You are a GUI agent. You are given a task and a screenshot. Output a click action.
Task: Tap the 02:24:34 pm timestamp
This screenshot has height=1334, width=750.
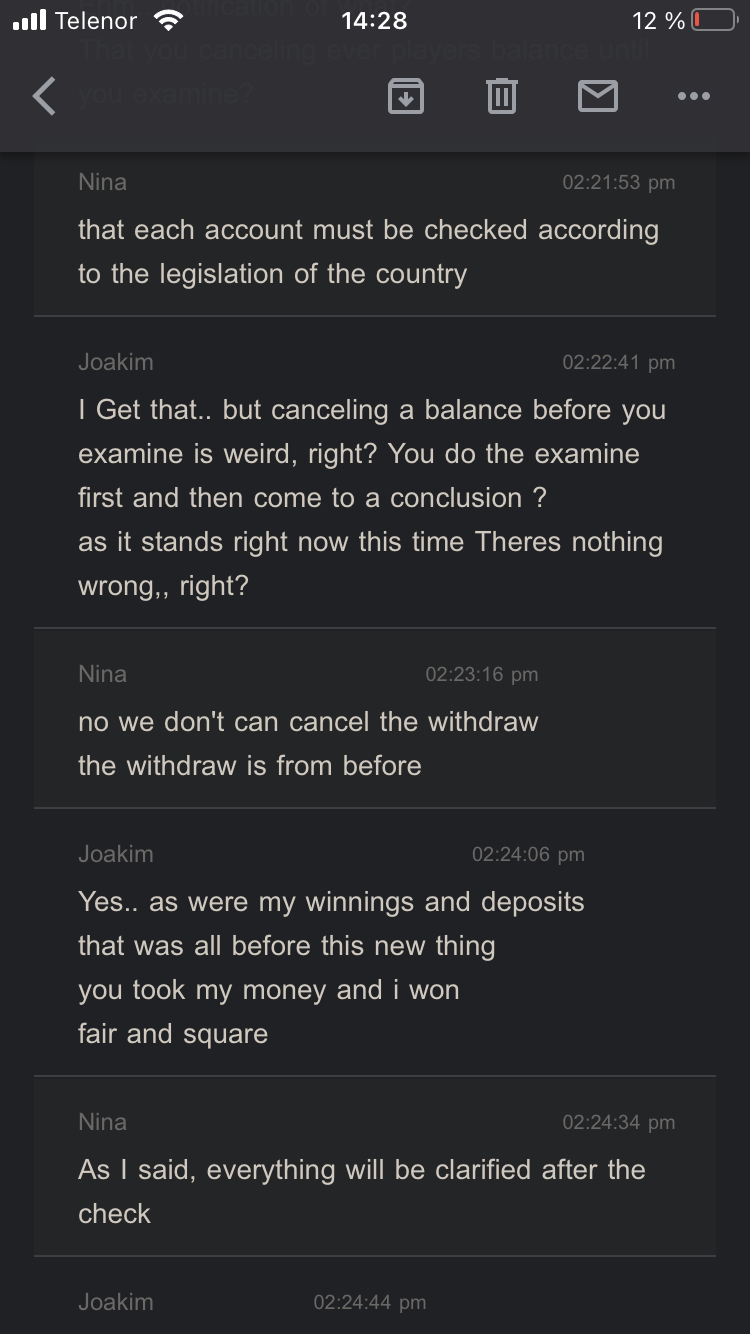pos(618,1122)
